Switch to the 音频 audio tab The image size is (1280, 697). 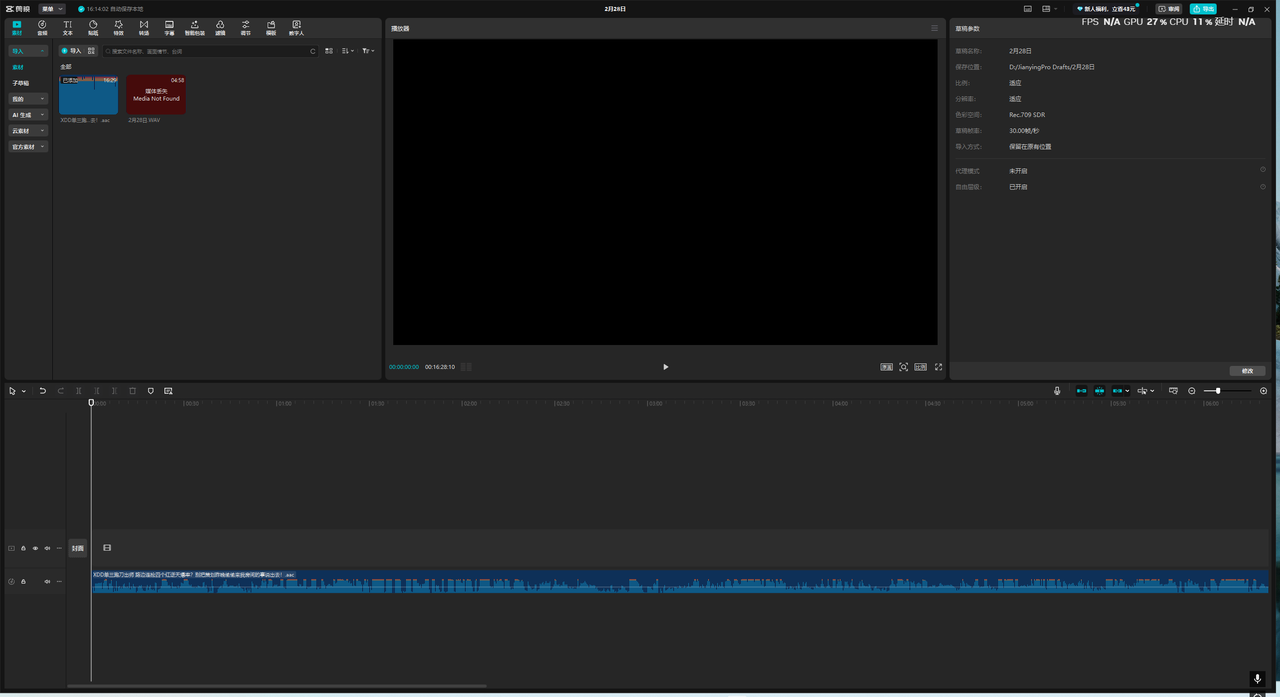(42, 28)
